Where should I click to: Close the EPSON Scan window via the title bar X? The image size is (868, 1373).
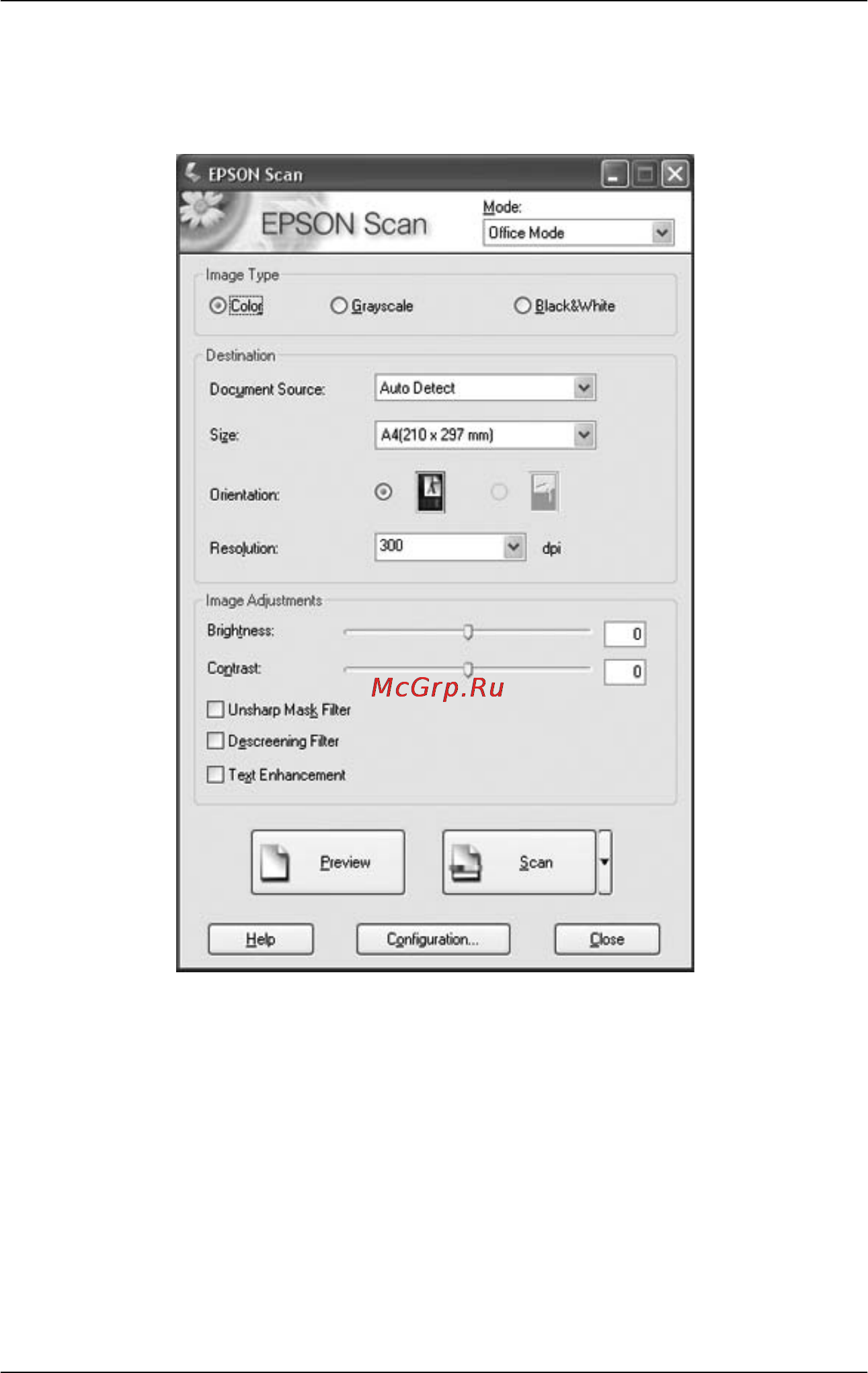click(x=674, y=174)
